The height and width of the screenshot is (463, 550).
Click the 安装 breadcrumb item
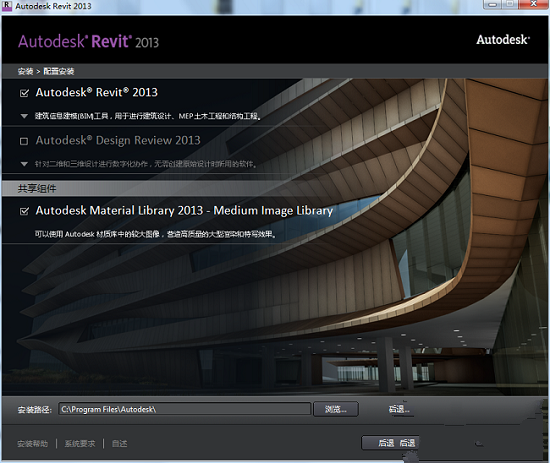[25, 72]
